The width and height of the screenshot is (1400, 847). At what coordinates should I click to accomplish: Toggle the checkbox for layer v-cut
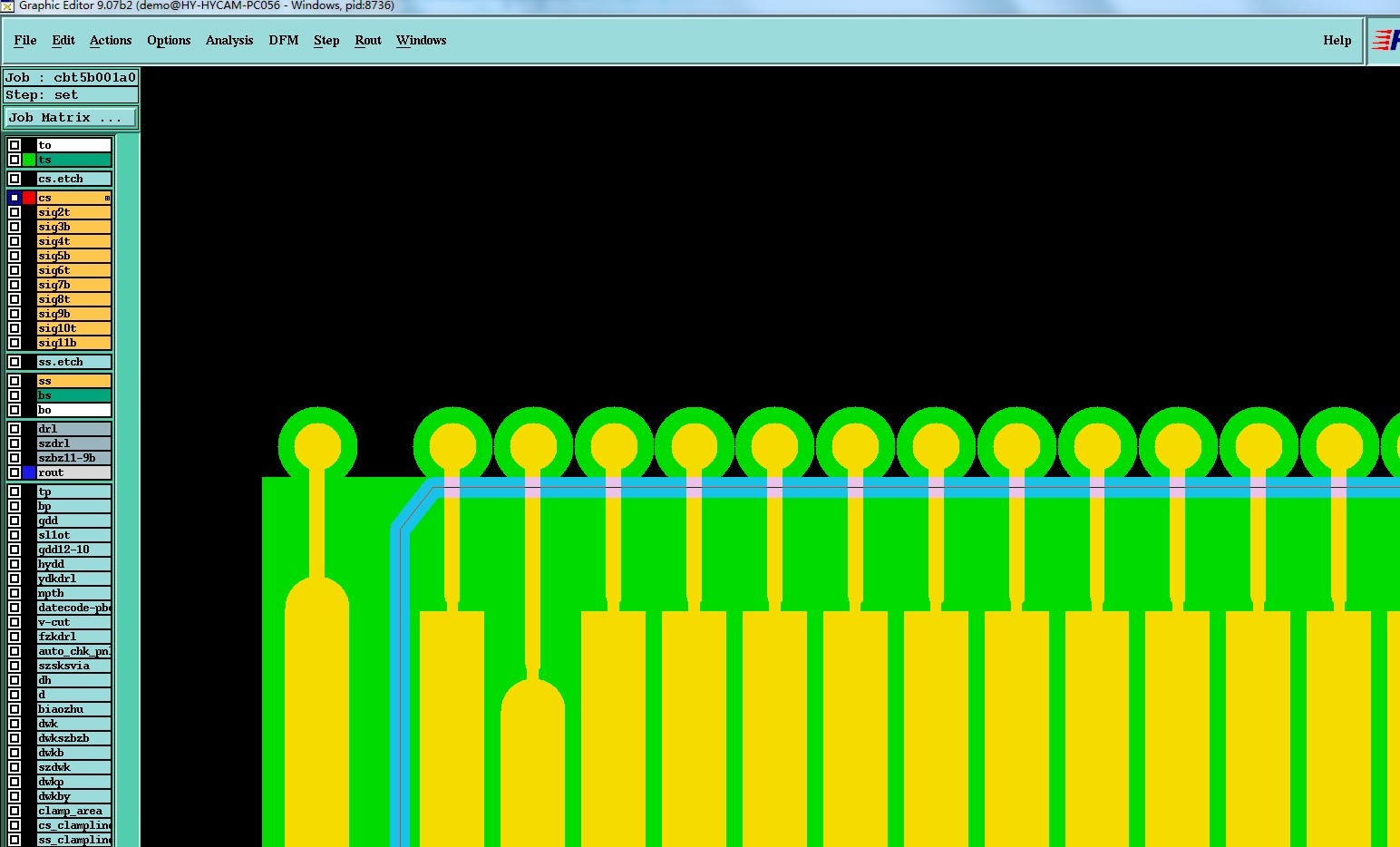[x=15, y=622]
